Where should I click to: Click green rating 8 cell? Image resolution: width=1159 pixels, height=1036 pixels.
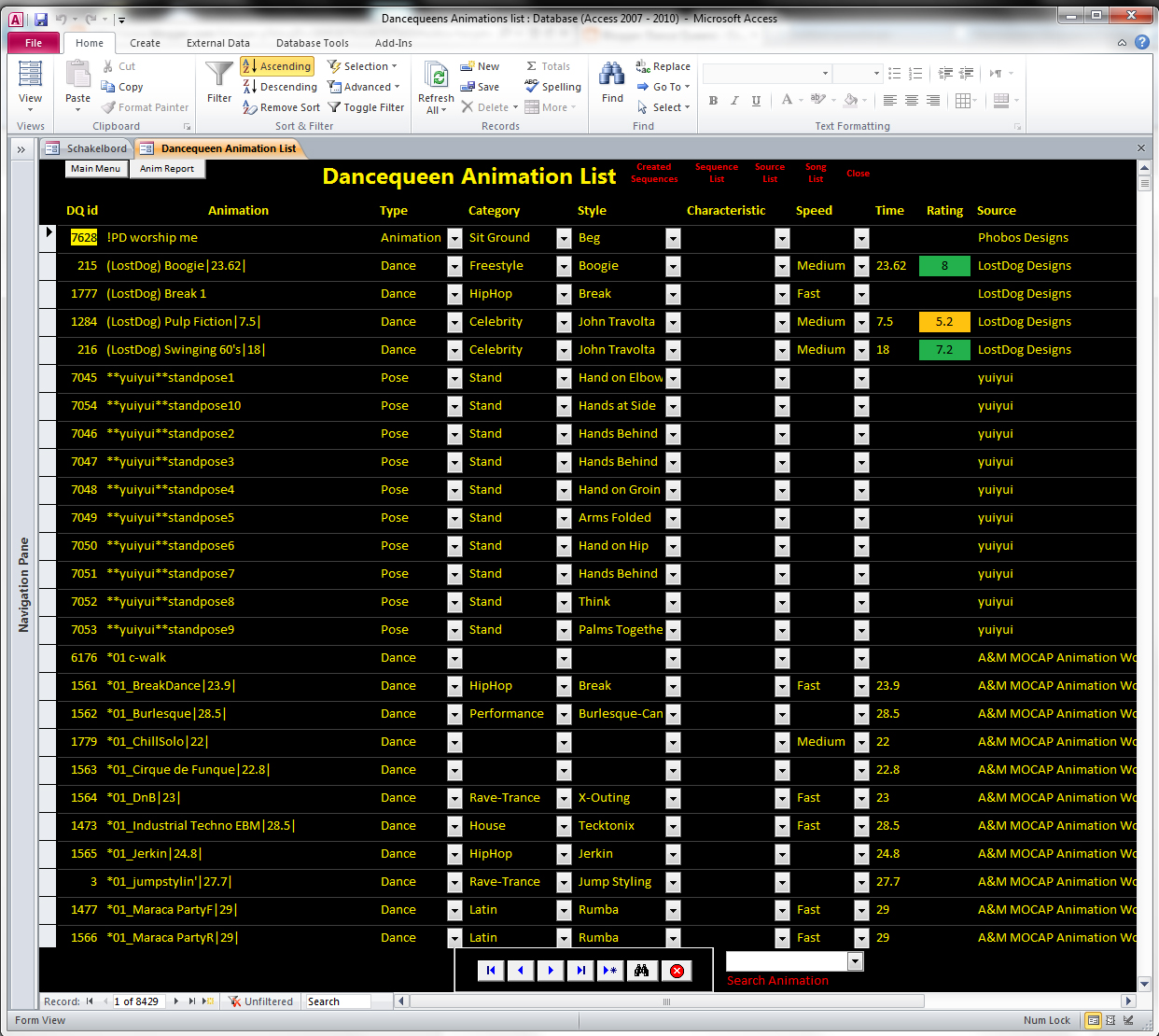click(944, 266)
